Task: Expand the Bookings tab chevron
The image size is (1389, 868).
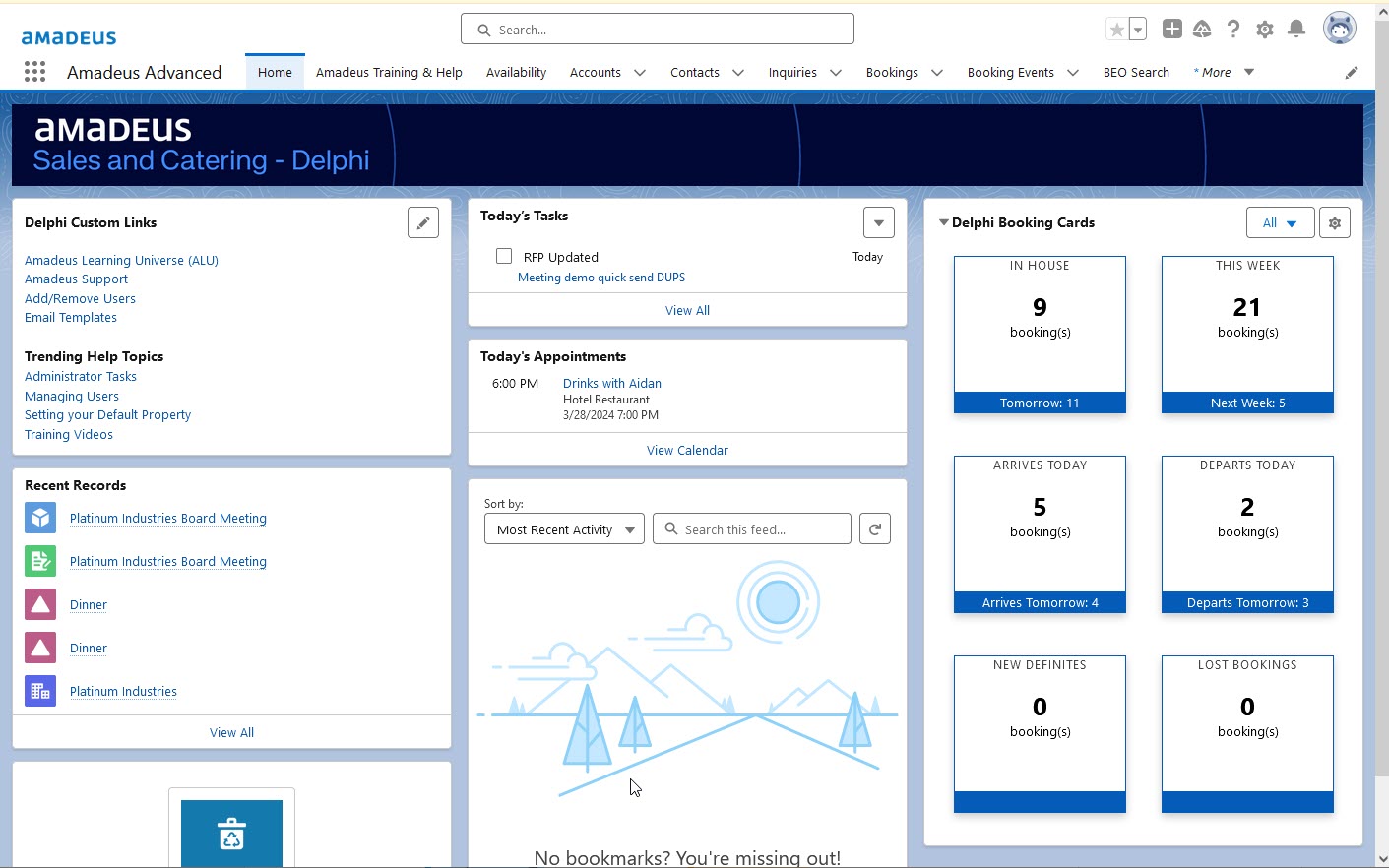Action: coord(937,73)
